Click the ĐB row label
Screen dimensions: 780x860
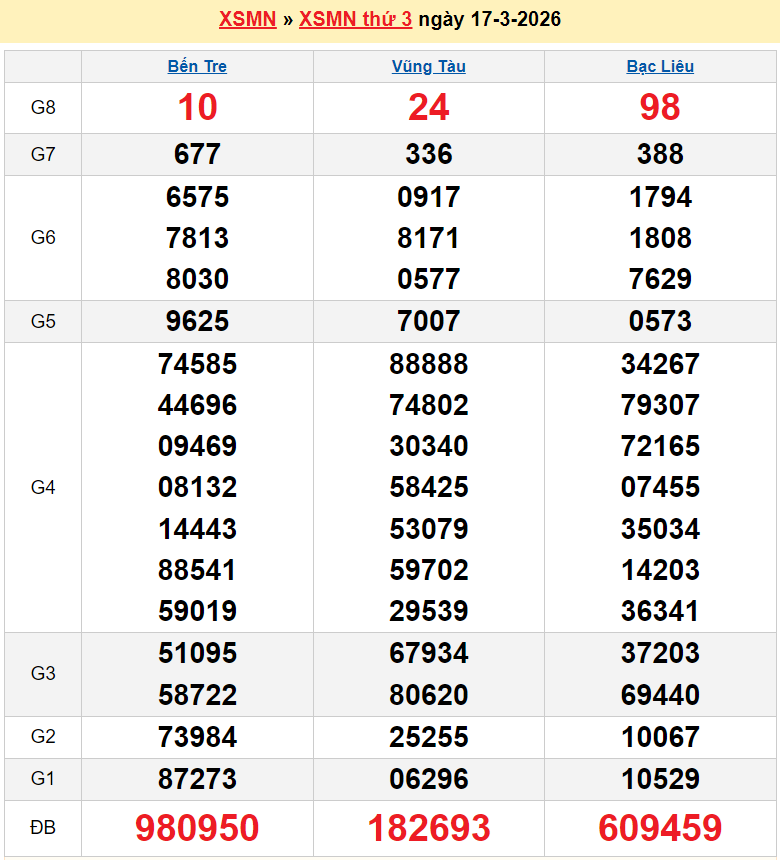(x=43, y=828)
